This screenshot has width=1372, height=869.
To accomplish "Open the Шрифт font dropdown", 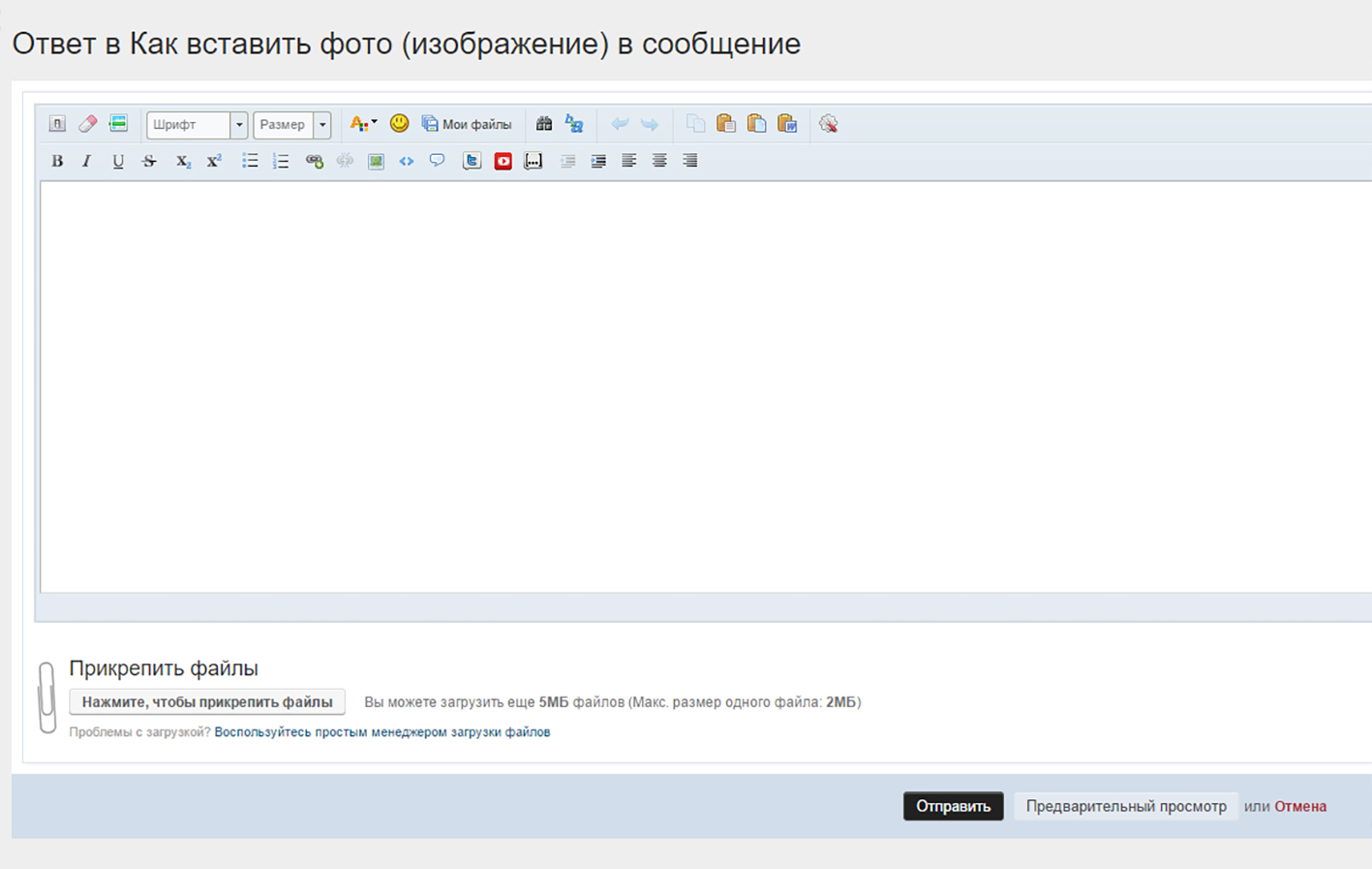I will 197,124.
